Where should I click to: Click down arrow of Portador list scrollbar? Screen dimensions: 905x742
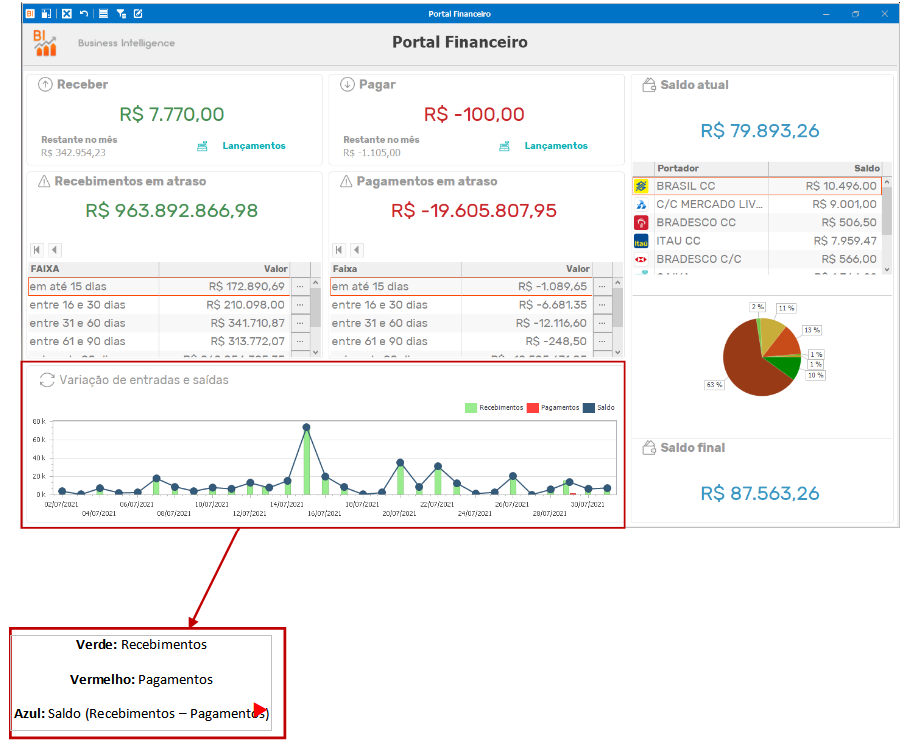(x=887, y=269)
